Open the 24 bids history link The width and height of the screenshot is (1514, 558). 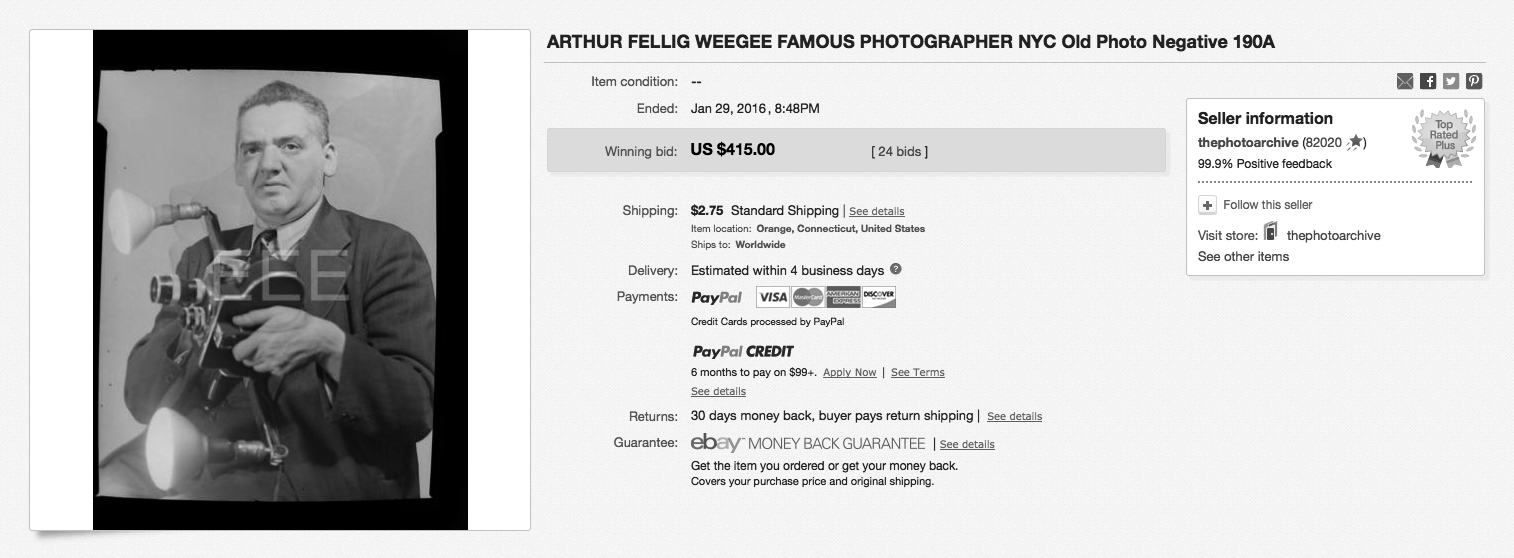pos(899,152)
